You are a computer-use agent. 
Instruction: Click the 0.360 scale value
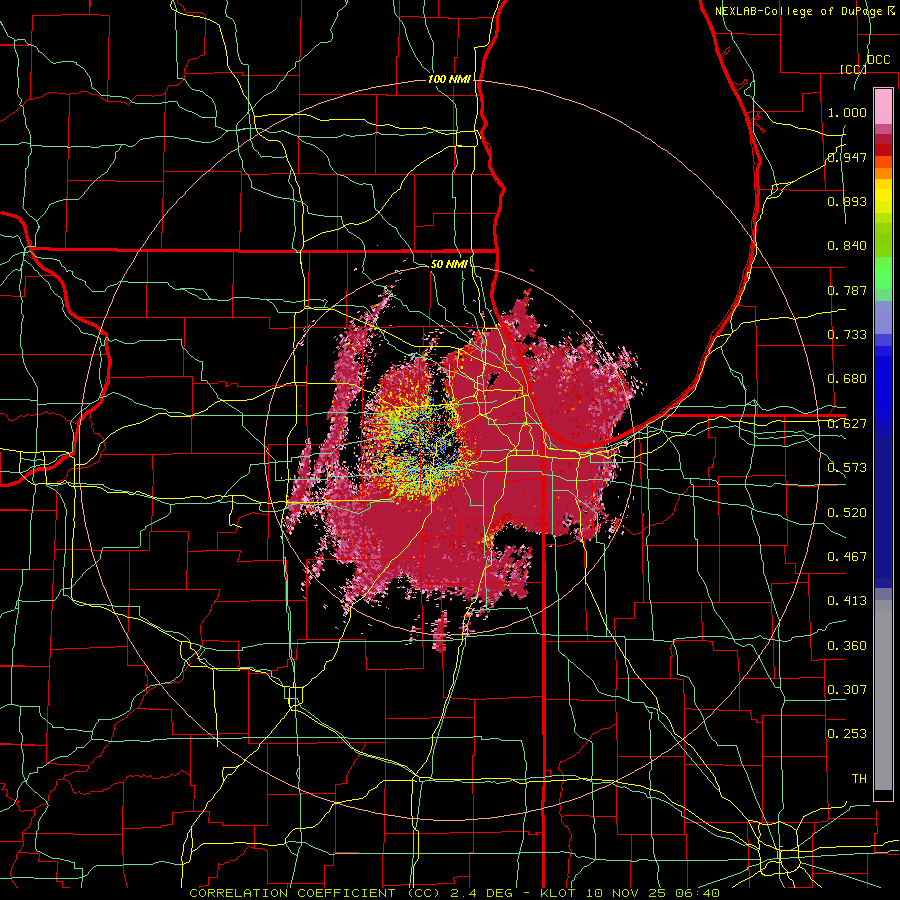click(x=847, y=646)
